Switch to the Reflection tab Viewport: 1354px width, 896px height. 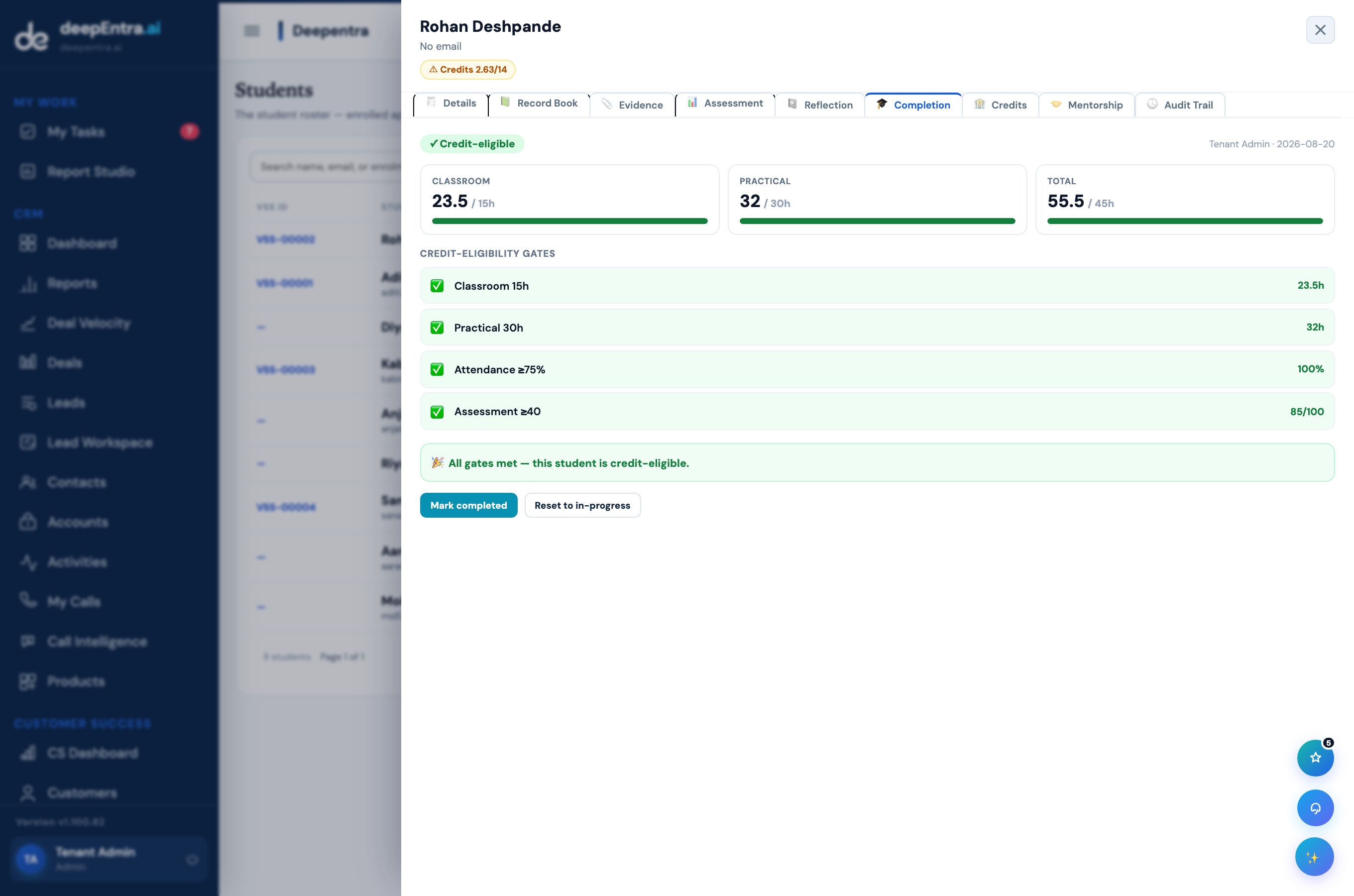point(820,105)
